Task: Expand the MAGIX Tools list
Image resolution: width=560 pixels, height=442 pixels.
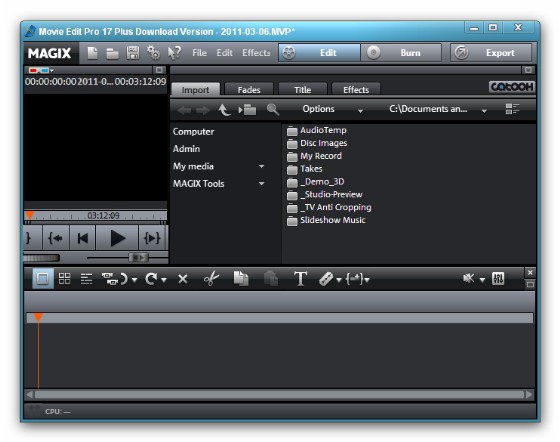Action: tap(261, 184)
